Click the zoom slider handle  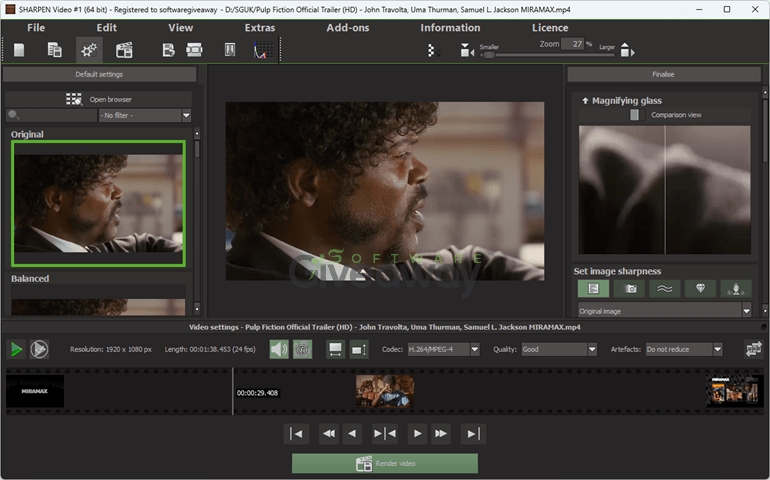pos(489,55)
